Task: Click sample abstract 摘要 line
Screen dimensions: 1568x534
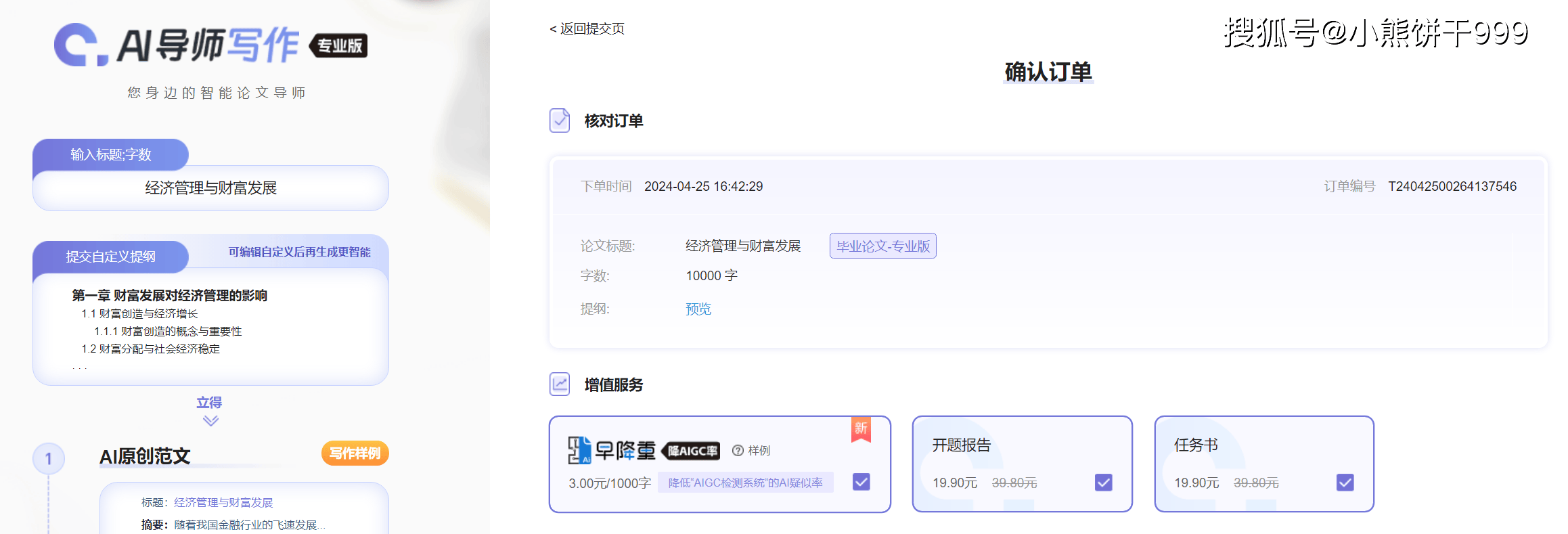Action: pyautogui.click(x=233, y=525)
